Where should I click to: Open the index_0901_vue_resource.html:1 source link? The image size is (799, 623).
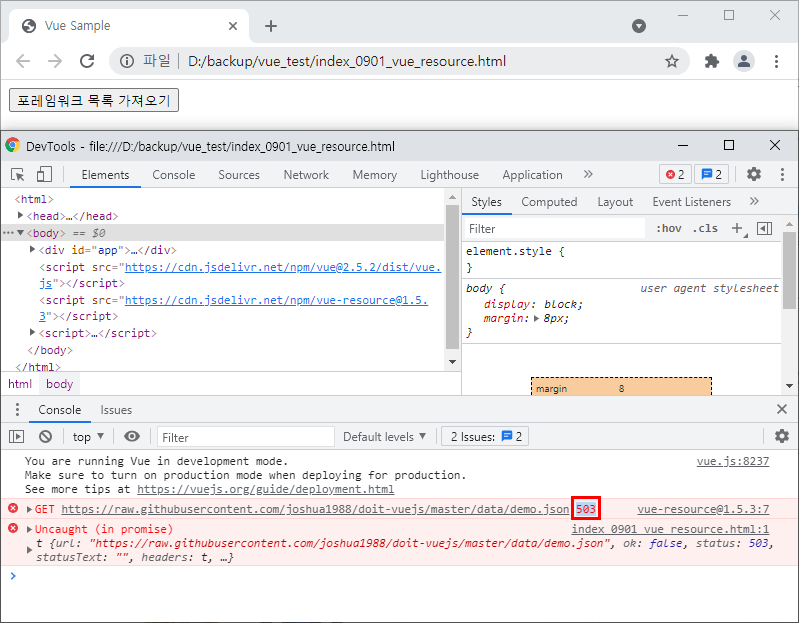tap(670, 529)
